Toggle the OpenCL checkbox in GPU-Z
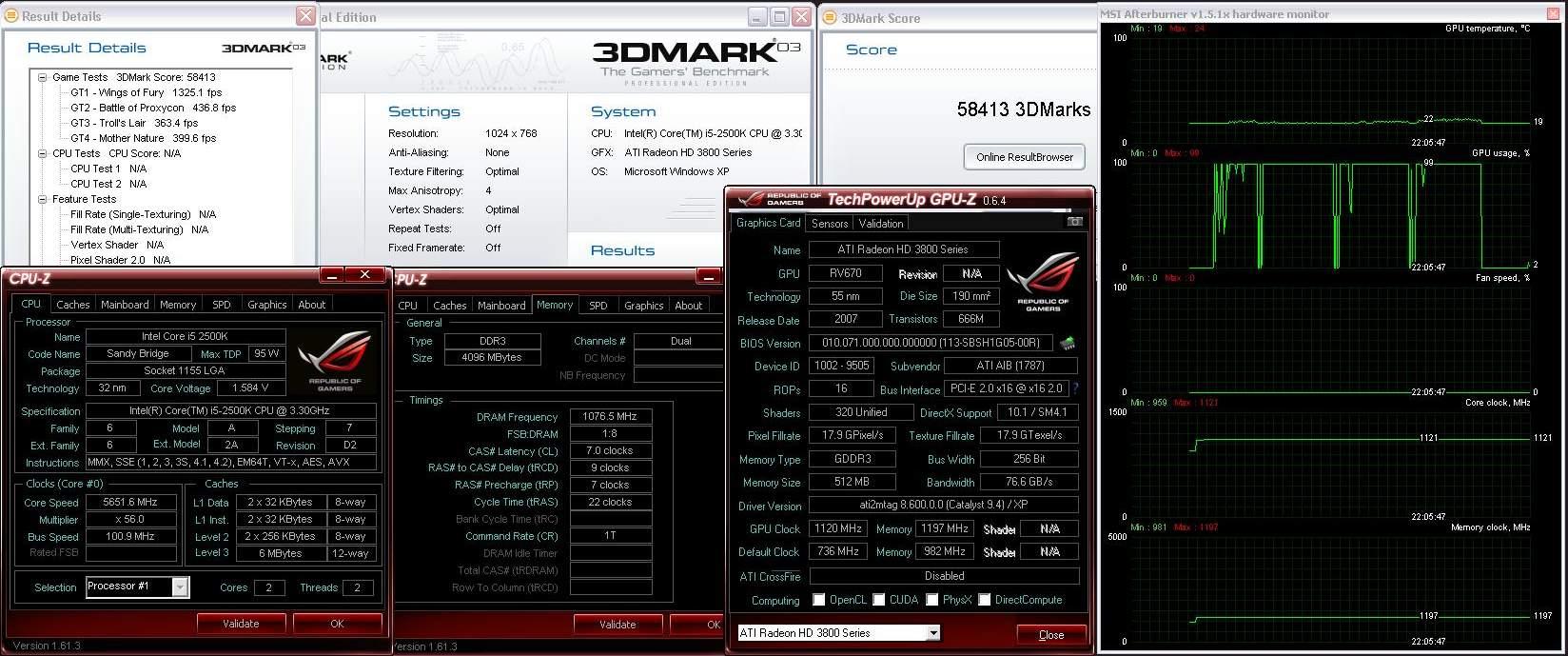 coord(819,600)
